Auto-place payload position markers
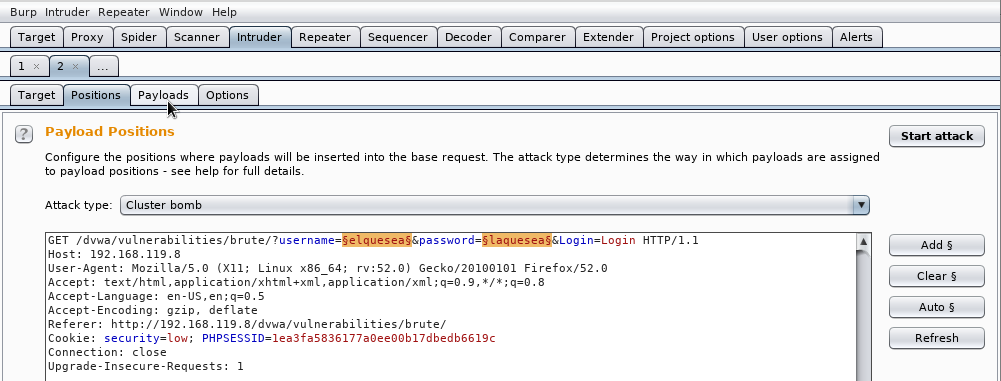Viewport: 1001px width, 381px height. coord(937,307)
